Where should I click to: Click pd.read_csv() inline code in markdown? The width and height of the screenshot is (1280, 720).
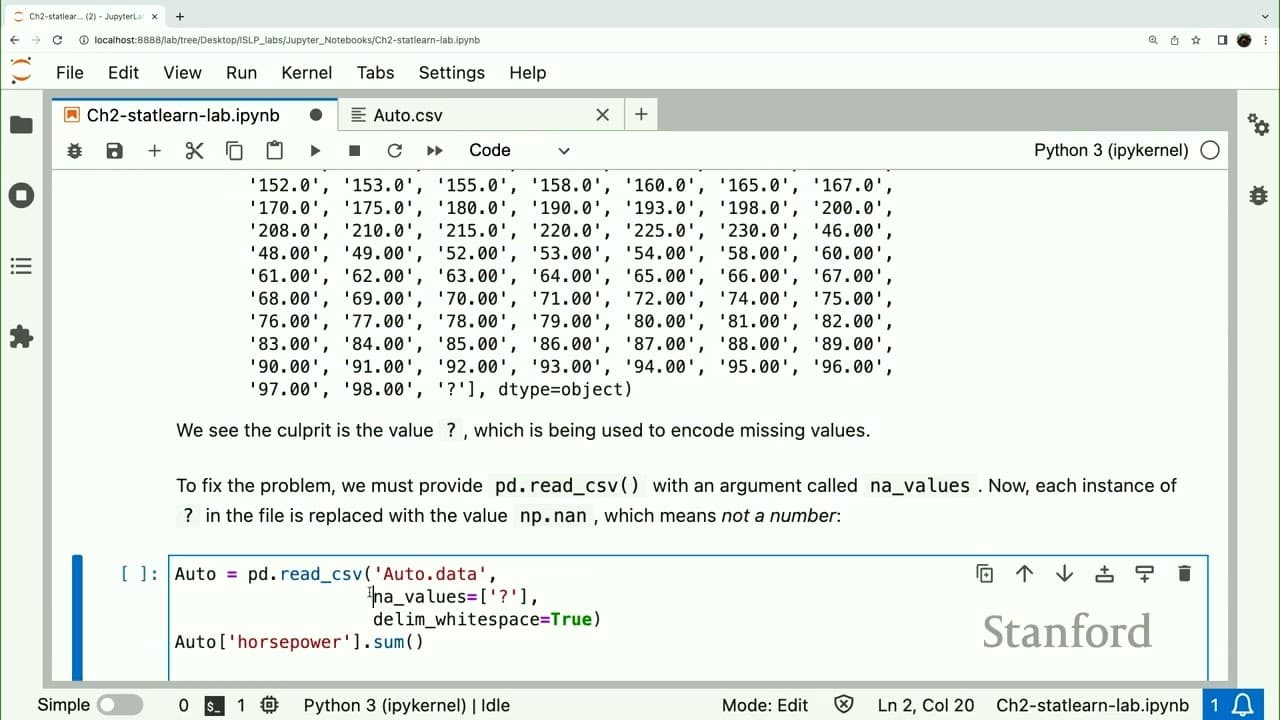tap(568, 486)
